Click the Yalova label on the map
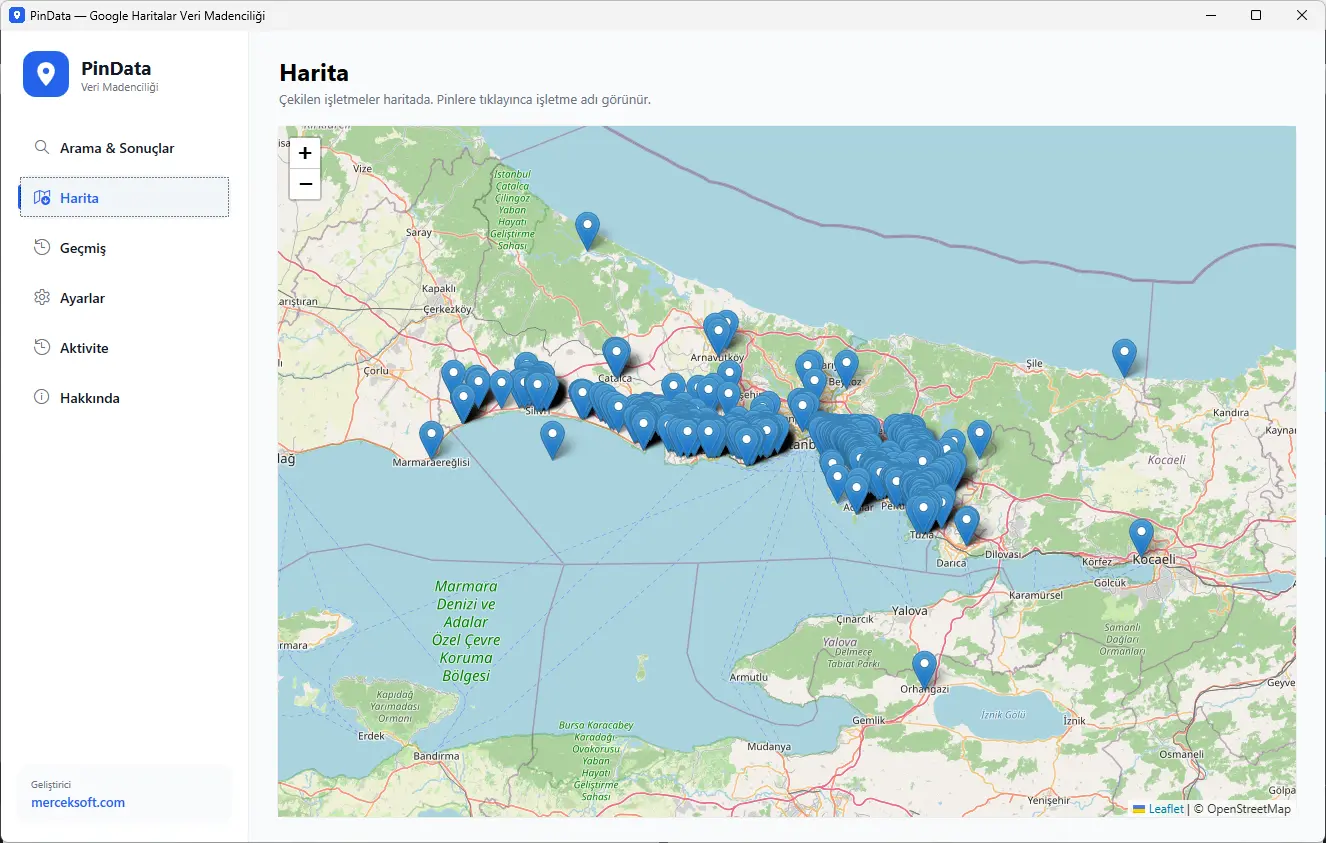 pos(909,610)
